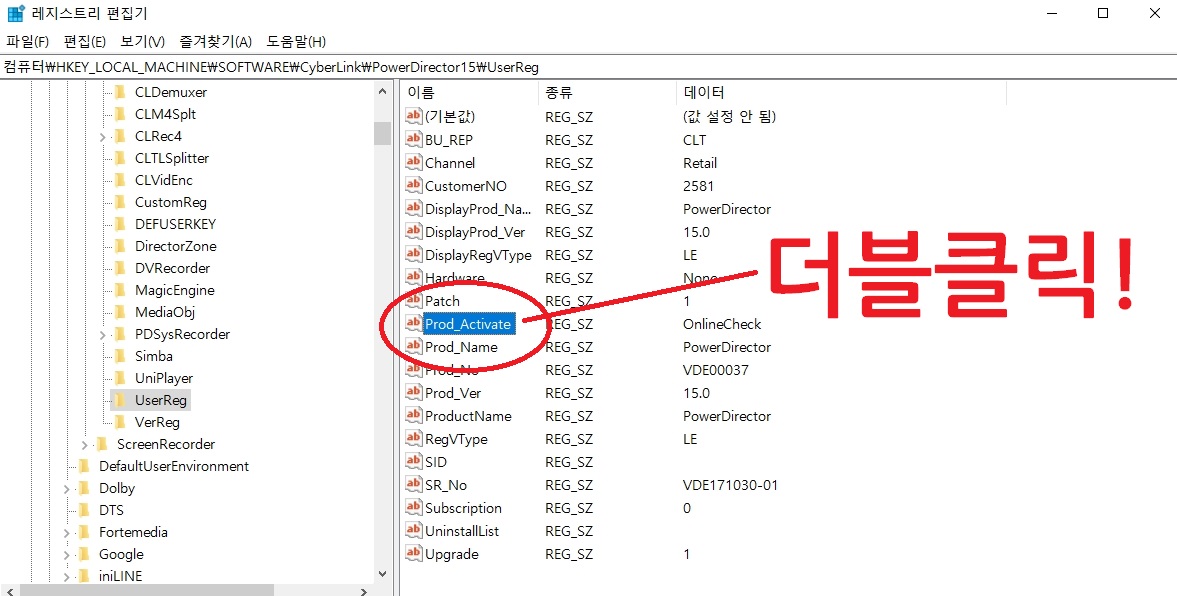
Task: Click the string icon next to (기본값)
Action: click(x=414, y=116)
